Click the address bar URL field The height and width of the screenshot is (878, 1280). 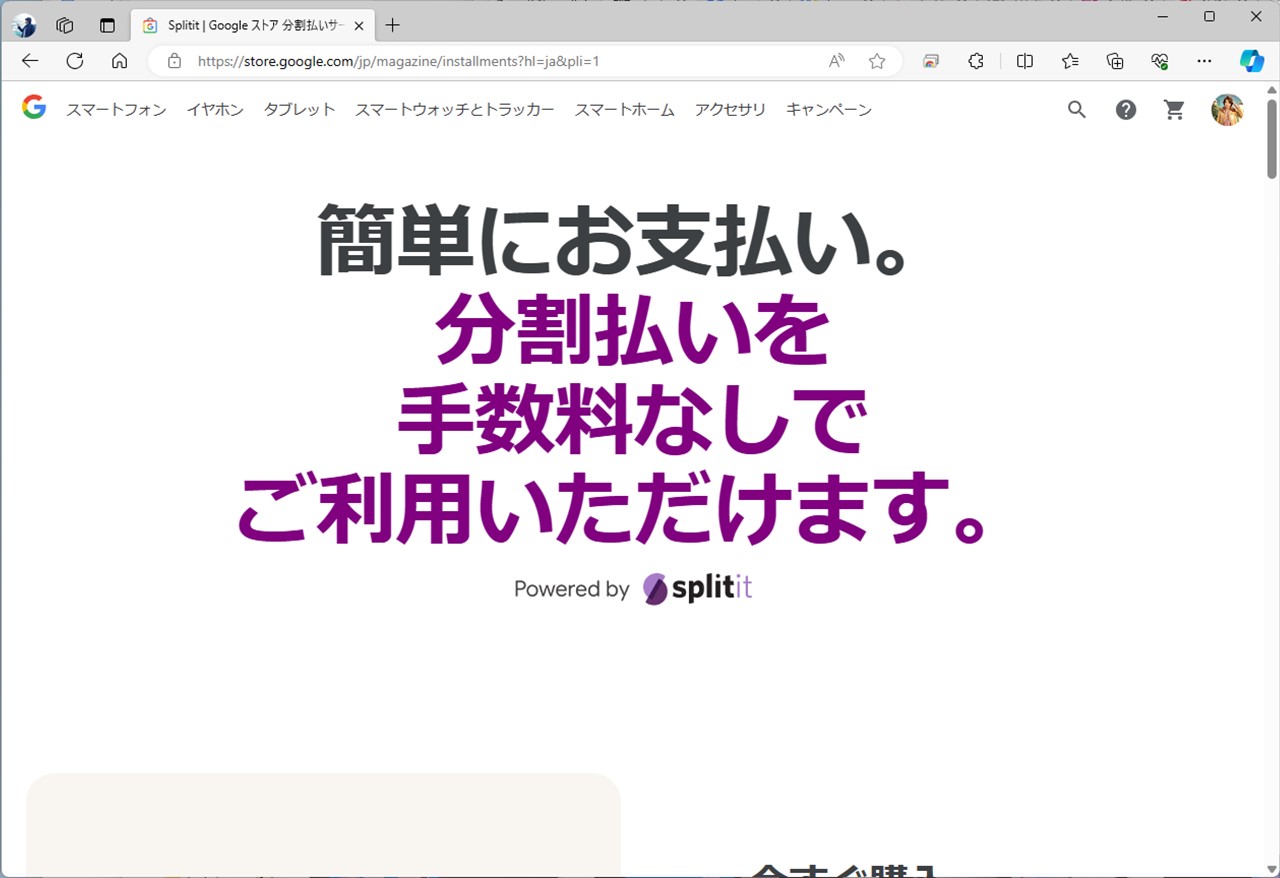point(450,61)
